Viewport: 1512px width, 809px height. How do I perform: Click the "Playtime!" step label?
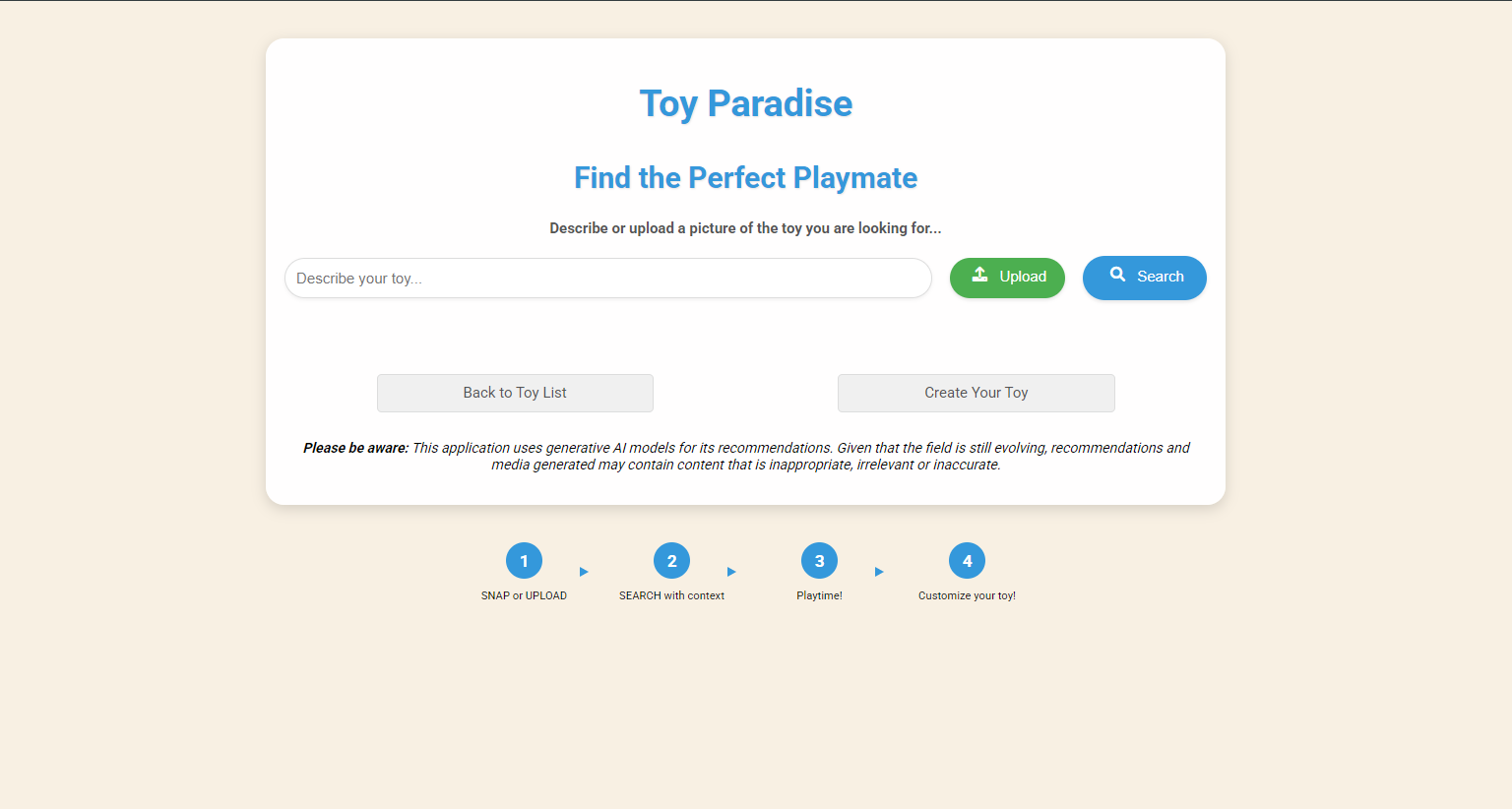819,596
